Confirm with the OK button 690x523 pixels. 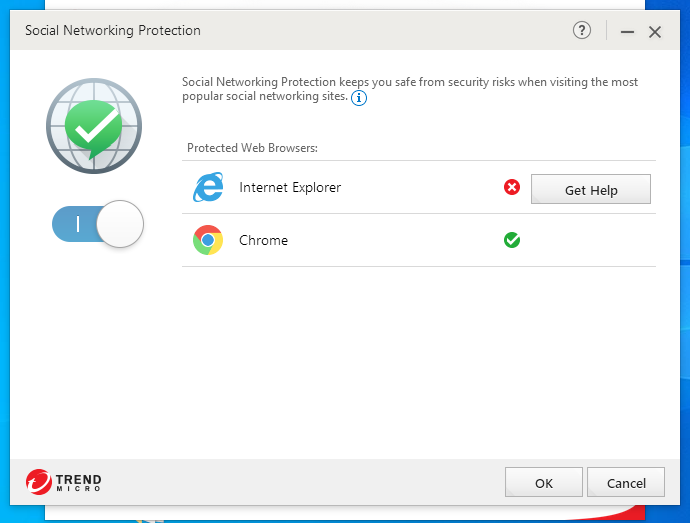(543, 483)
